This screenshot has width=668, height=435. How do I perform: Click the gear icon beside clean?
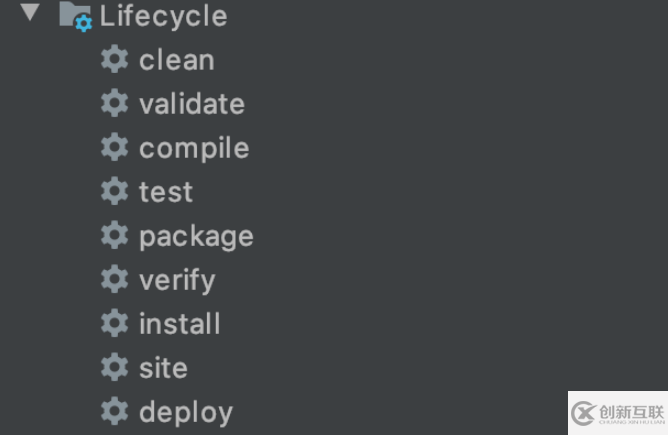[115, 59]
